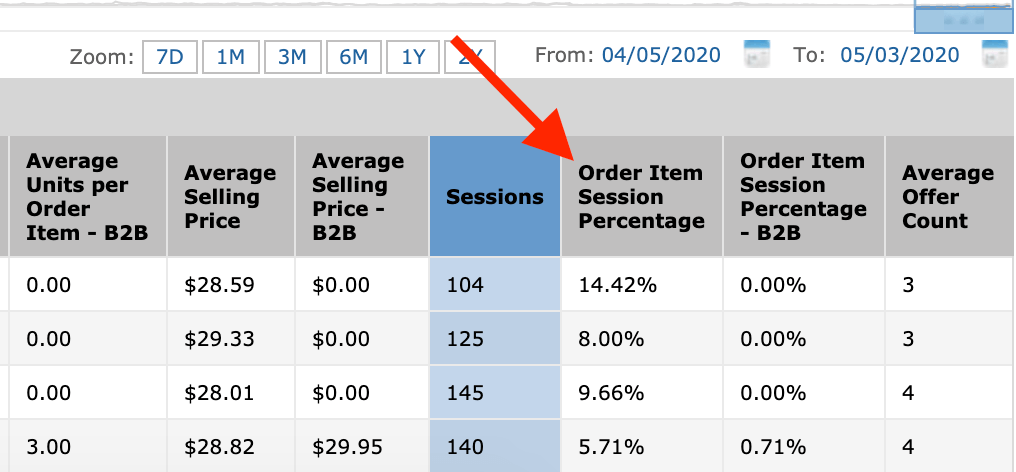The width and height of the screenshot is (1016, 472).
Task: Click Average Units per Order Item - B2B header
Action: pyautogui.click(x=85, y=197)
